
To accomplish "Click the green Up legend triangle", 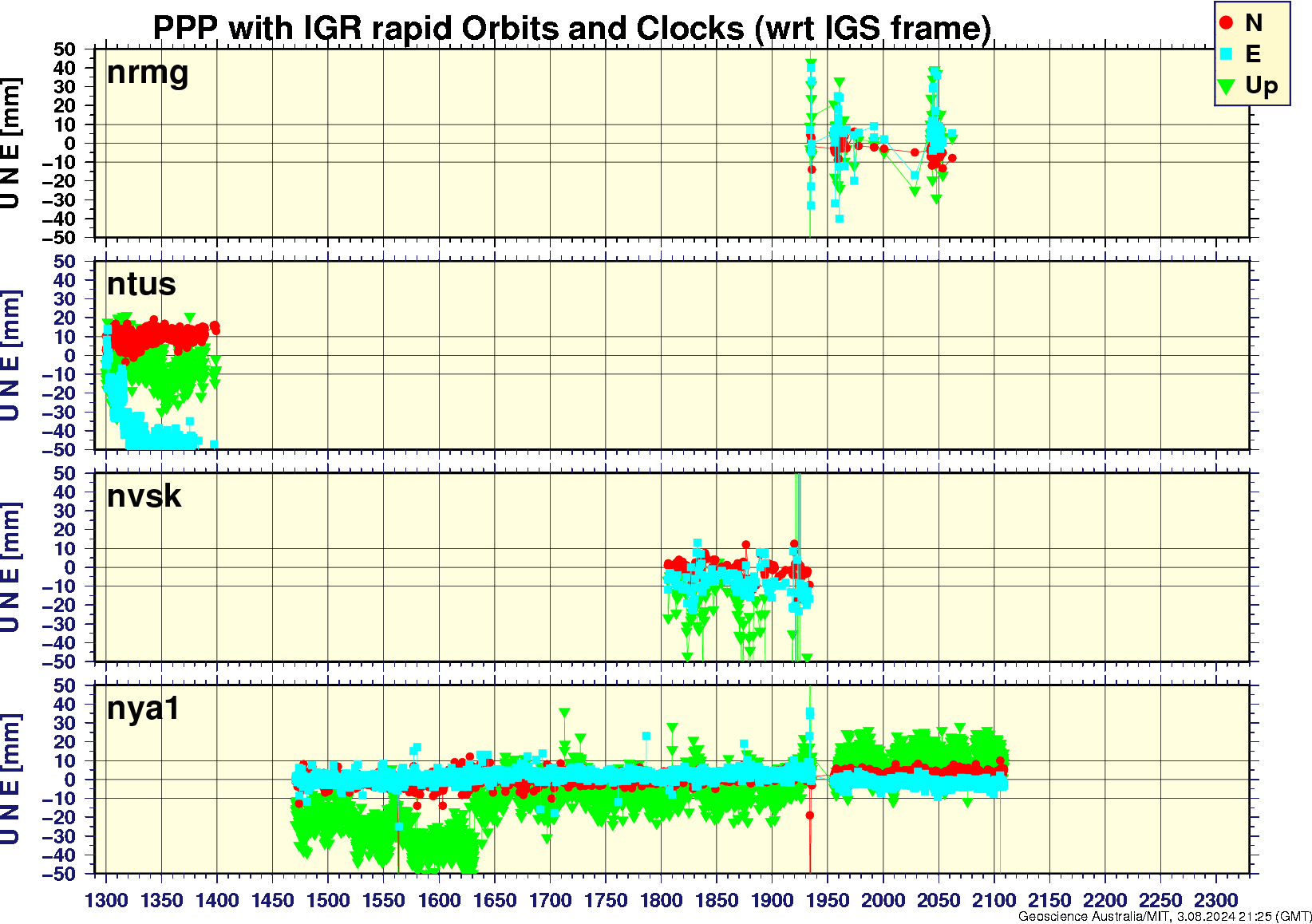I will pos(1227,85).
